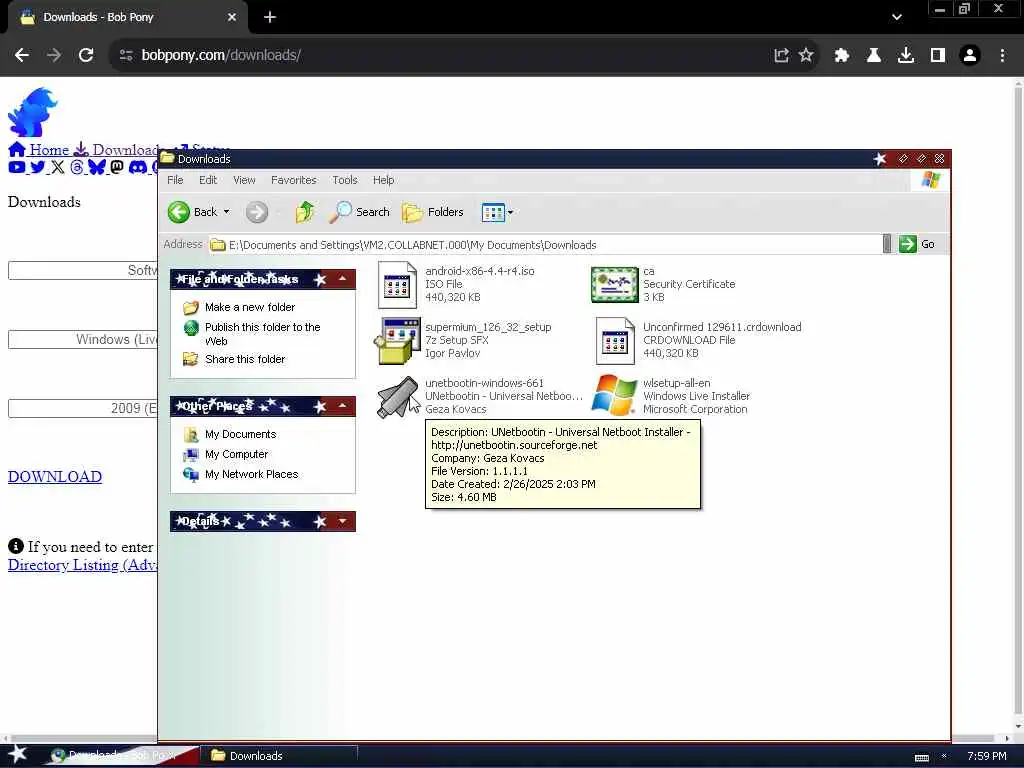The height and width of the screenshot is (768, 1024).
Task: Open the Edit menu in Explorer
Action: point(208,180)
